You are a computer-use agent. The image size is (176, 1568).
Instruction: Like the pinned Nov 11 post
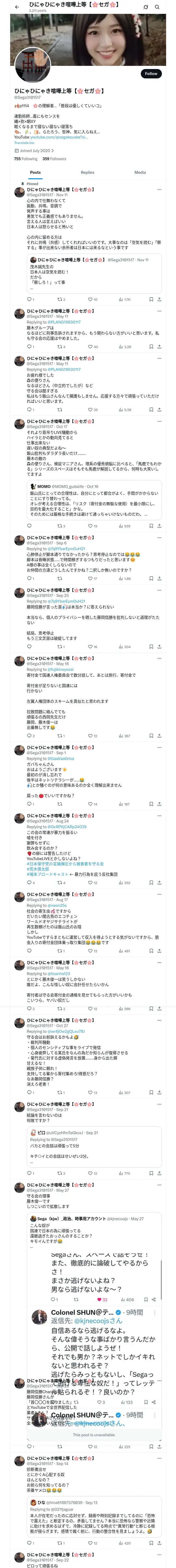pos(90,299)
